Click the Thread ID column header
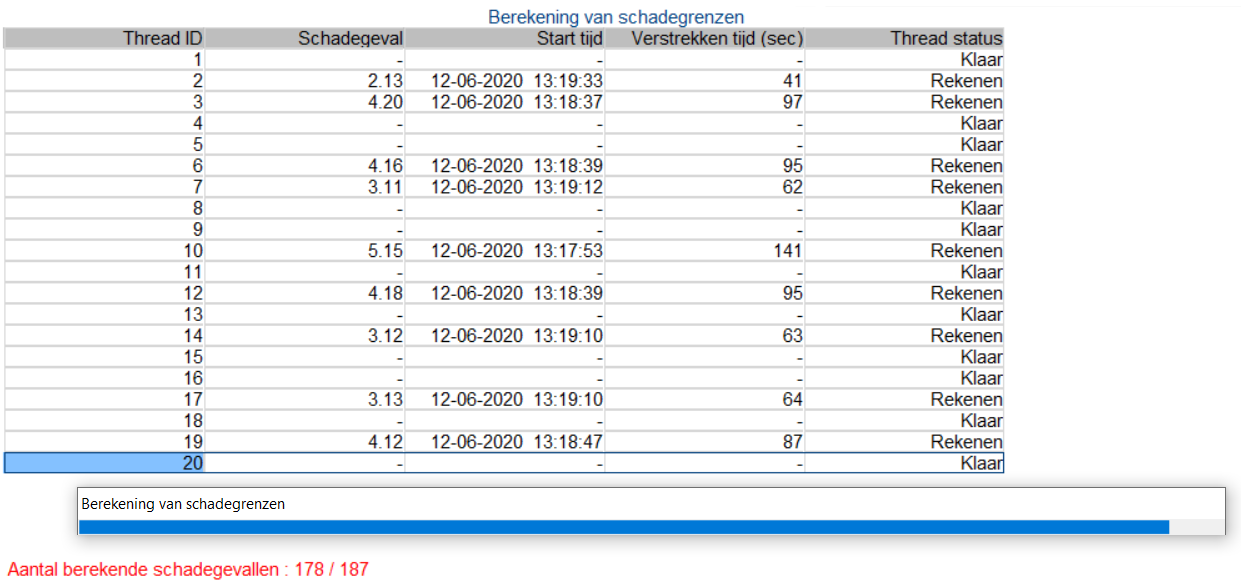The width and height of the screenshot is (1241, 584). coord(105,38)
